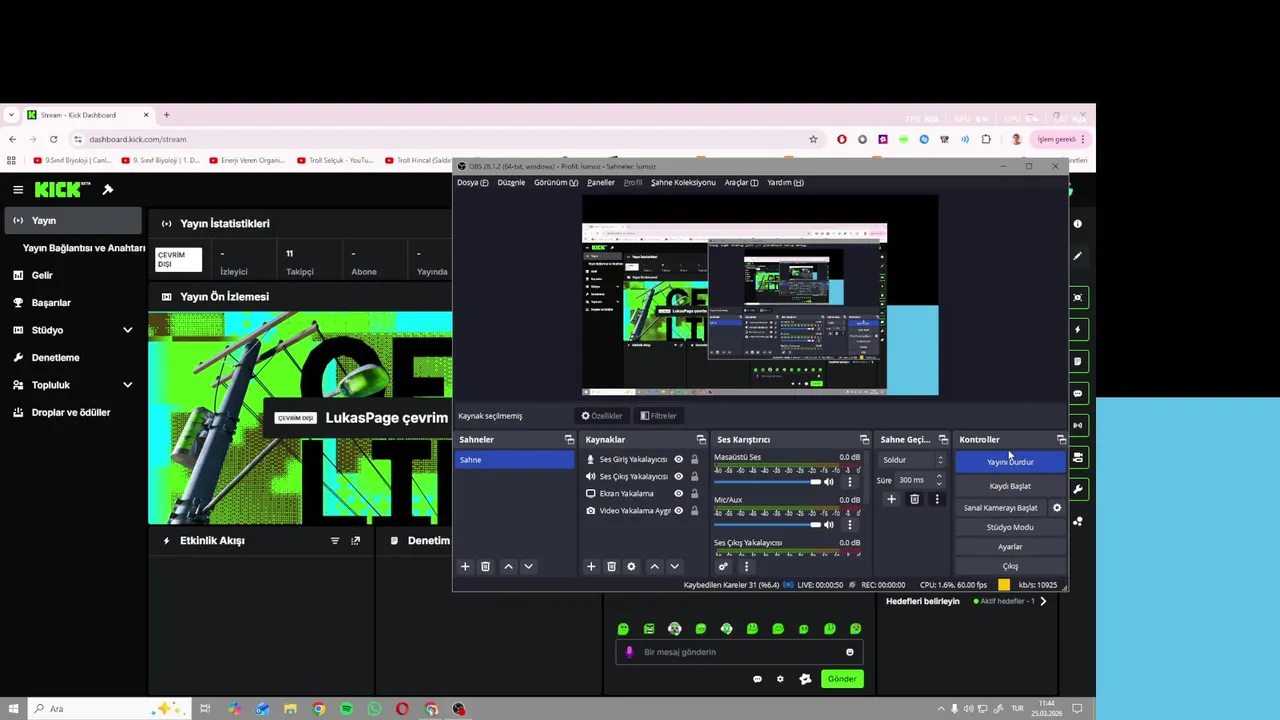The image size is (1280, 720).
Task: Open scene transition three-dot menu
Action: pos(937,499)
